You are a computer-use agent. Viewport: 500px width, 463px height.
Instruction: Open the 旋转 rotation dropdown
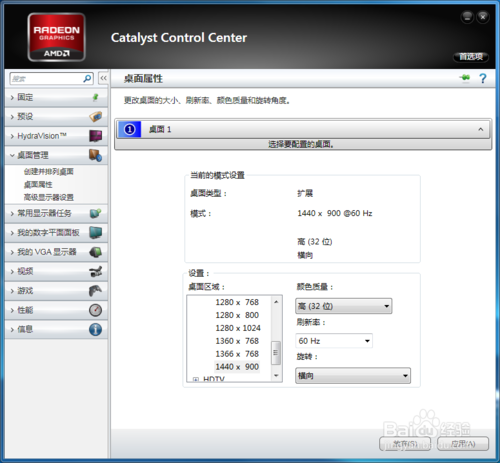tap(353, 376)
